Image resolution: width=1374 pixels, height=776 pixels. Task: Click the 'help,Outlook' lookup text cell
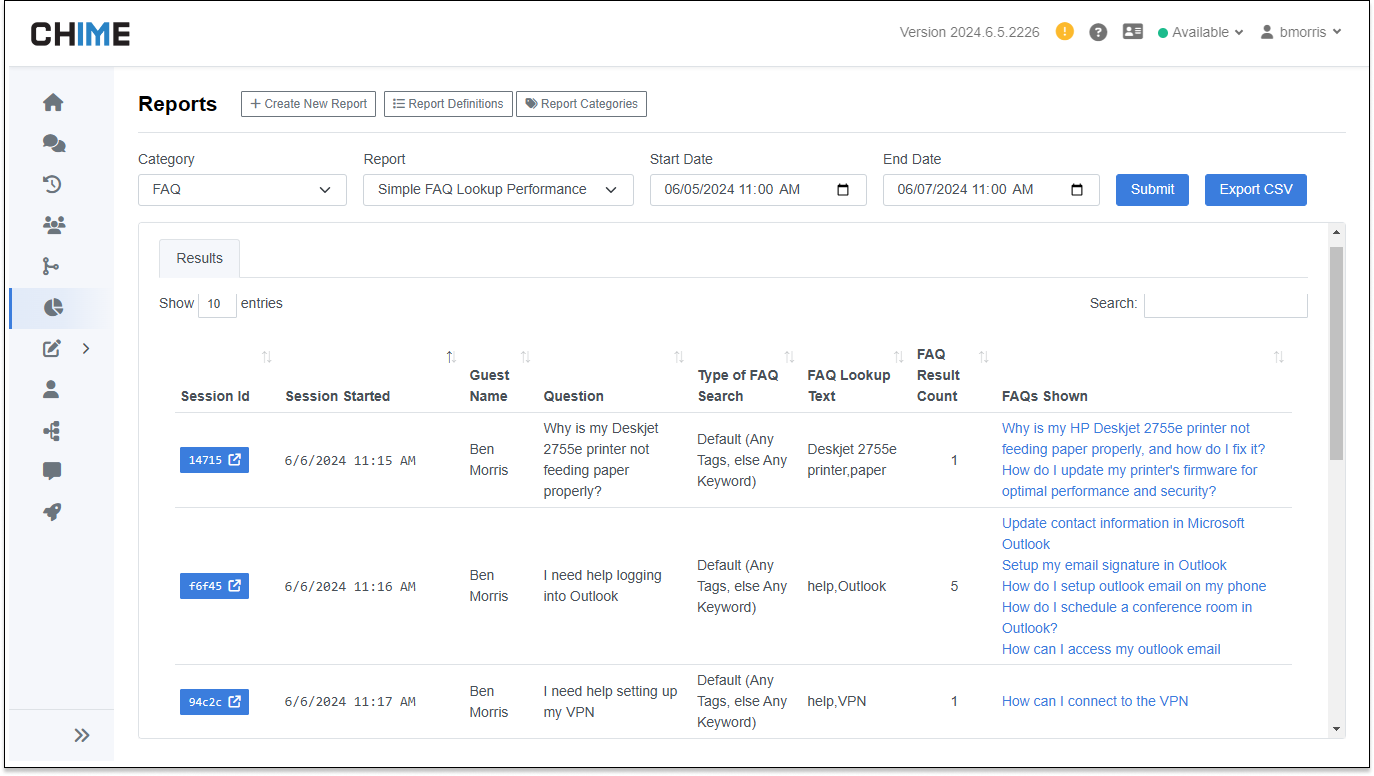tap(847, 586)
